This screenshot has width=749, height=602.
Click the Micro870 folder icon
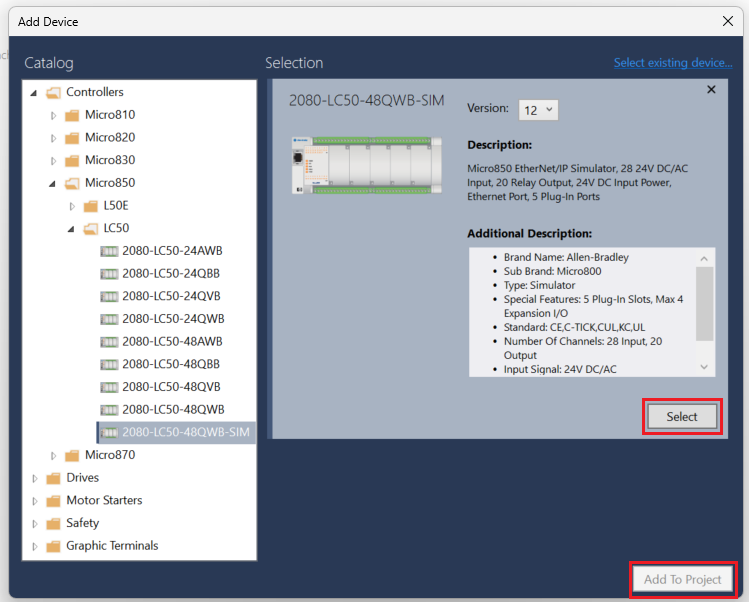point(72,455)
